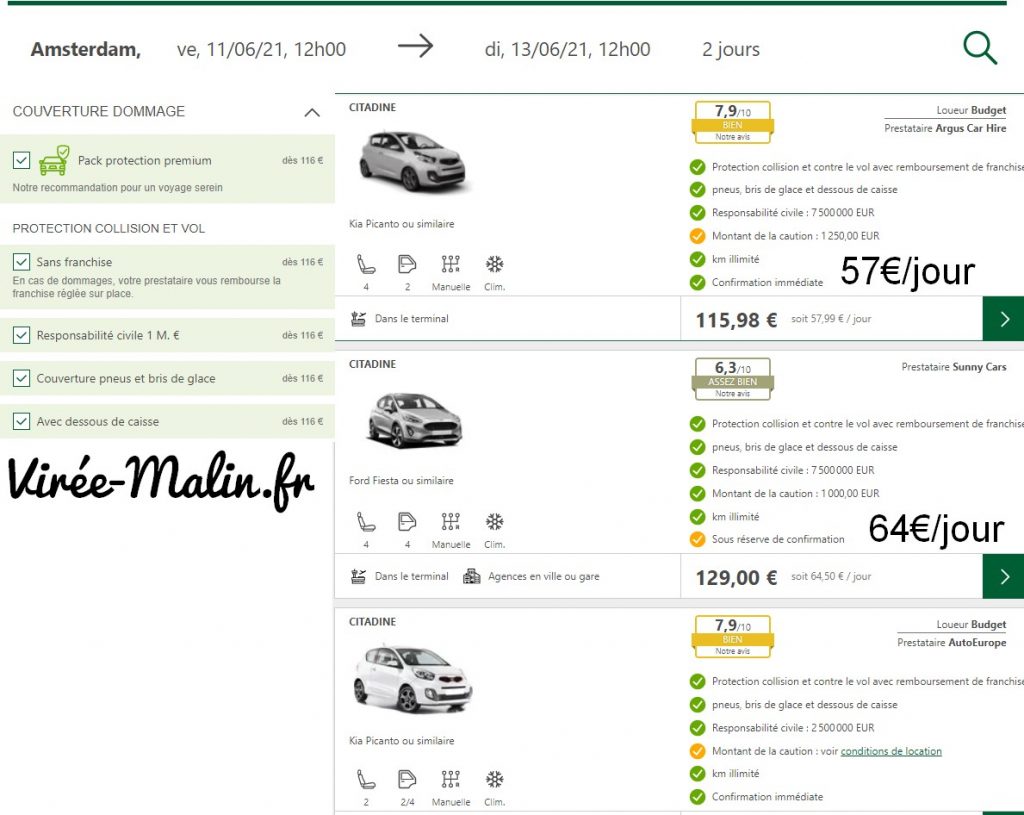This screenshot has width=1024, height=815.
Task: Click the 'Agences en ville ou gare' icon
Action: pos(469,576)
